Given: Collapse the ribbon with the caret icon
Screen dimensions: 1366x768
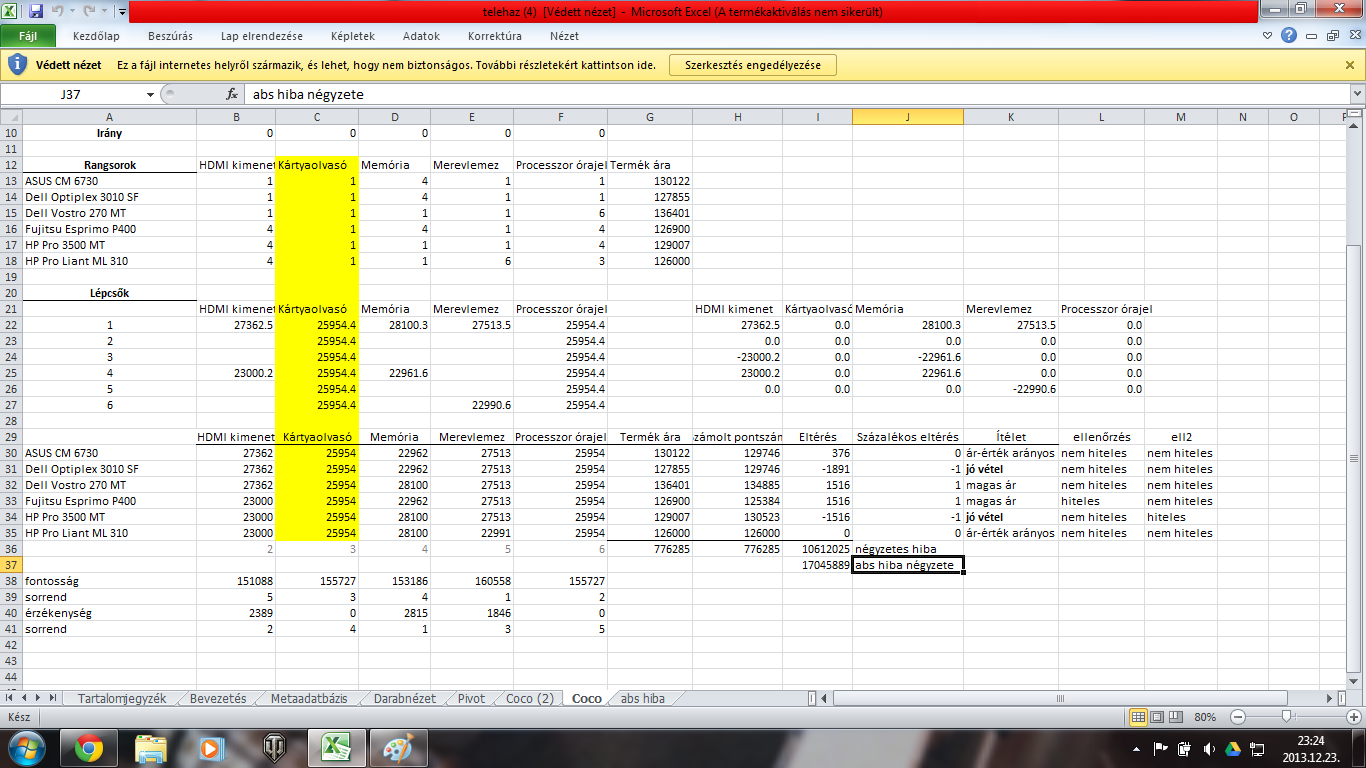Looking at the screenshot, I should tap(1268, 36).
